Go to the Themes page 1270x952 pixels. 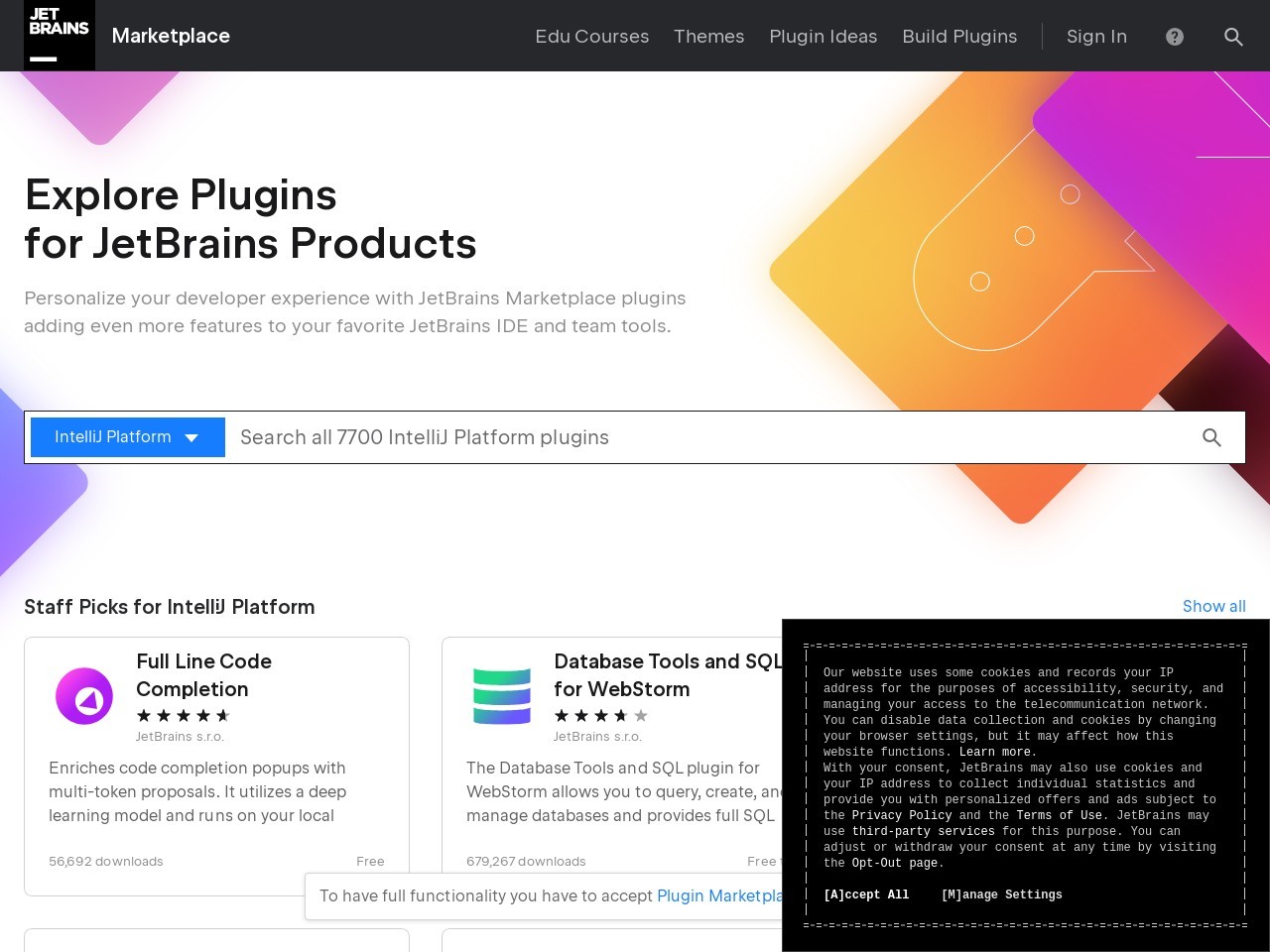[708, 37]
